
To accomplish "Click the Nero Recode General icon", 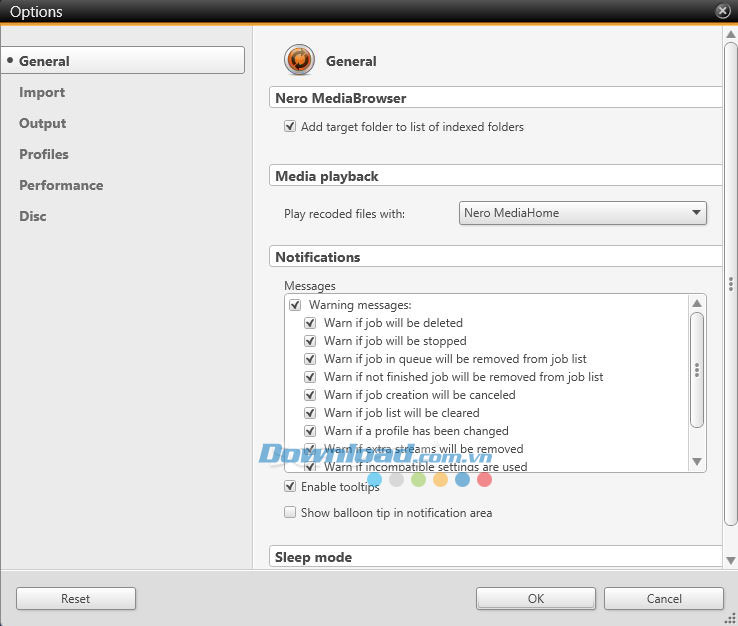I will 299,60.
